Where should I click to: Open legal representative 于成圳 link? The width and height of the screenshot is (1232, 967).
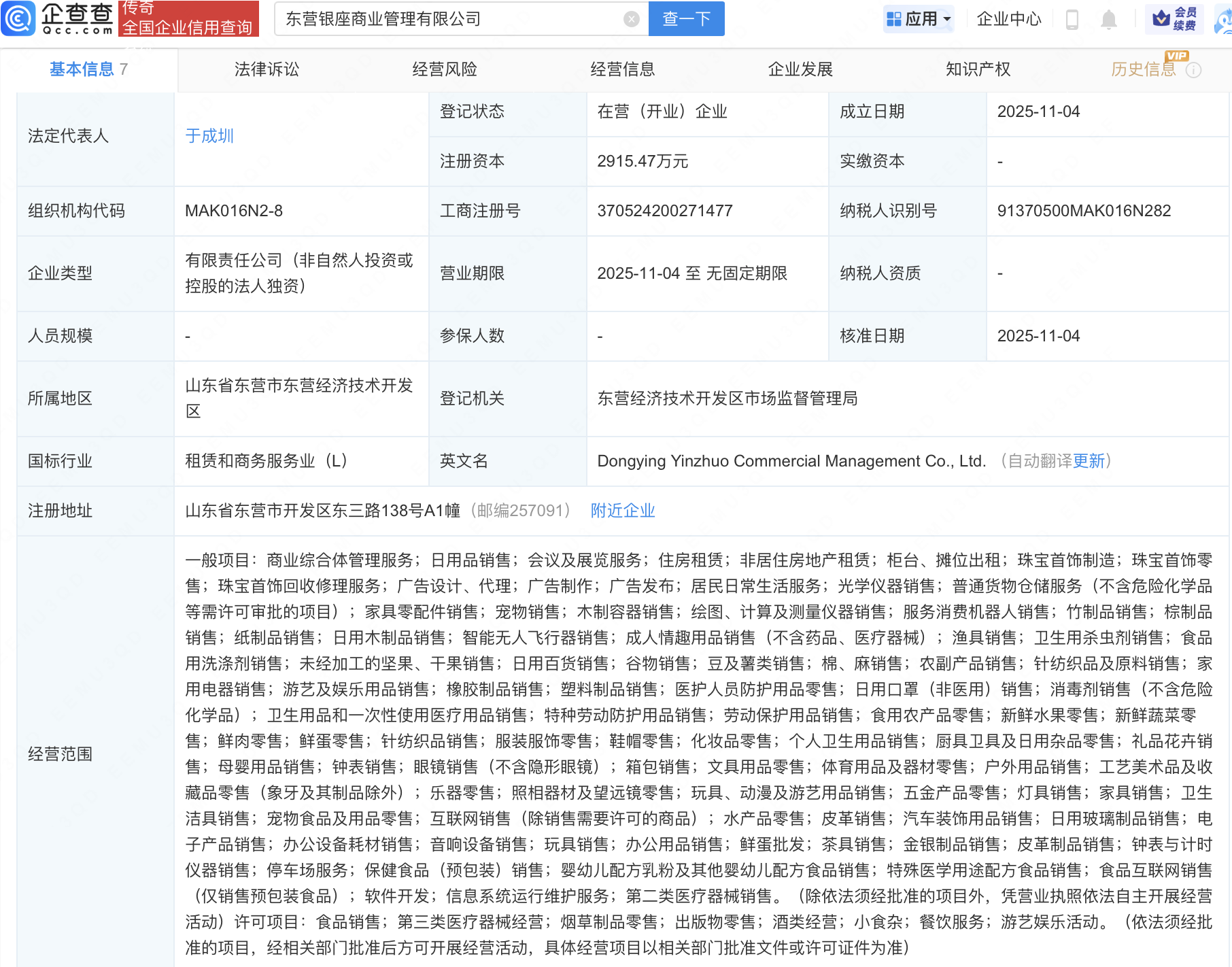tap(209, 136)
